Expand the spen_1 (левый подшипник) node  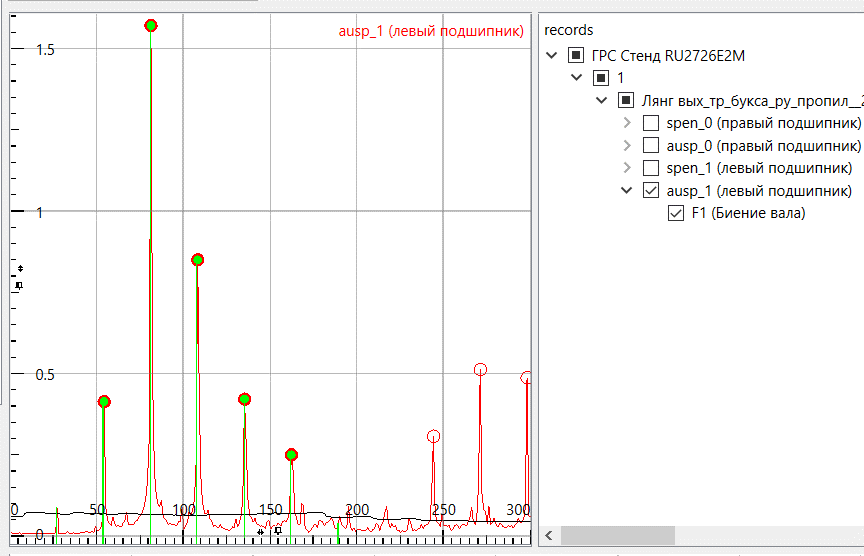pos(627,168)
